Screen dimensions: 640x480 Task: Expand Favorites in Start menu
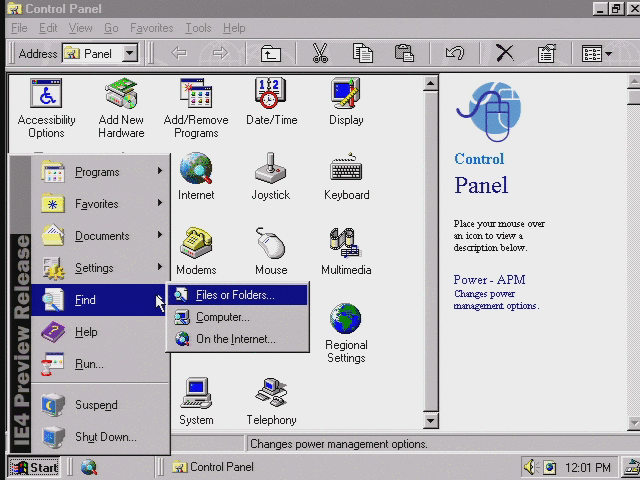point(100,204)
